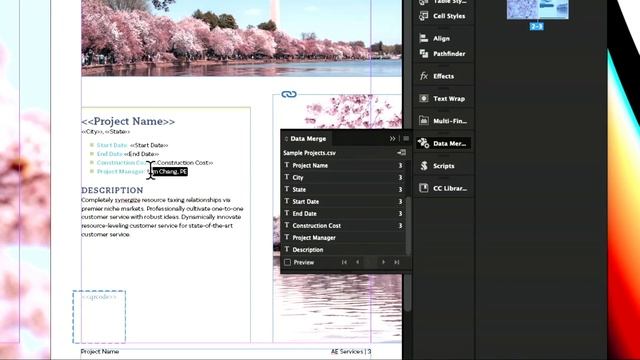640x360 pixels.
Task: Open the CC Libraries panel
Action: coord(443,188)
